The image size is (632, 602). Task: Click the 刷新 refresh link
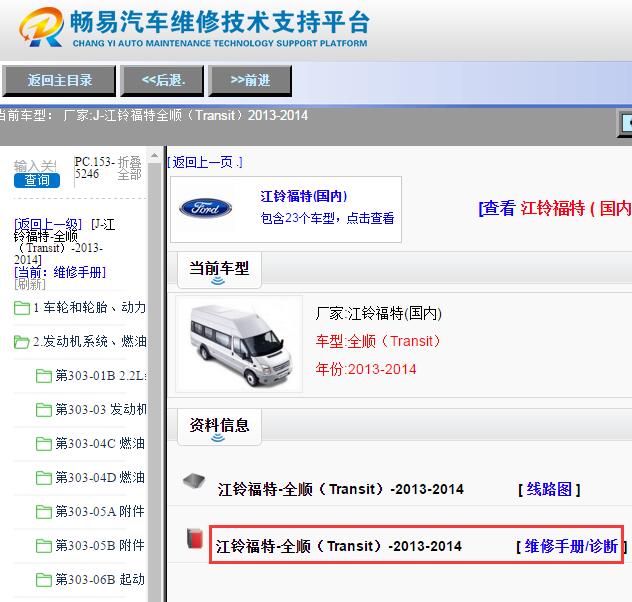tap(30, 284)
